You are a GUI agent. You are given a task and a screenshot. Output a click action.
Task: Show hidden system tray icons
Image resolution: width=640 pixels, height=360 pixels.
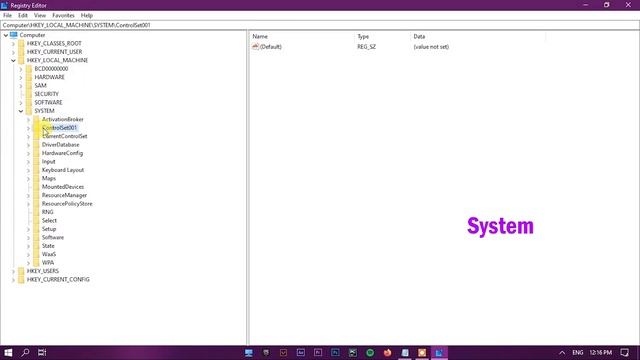562,353
